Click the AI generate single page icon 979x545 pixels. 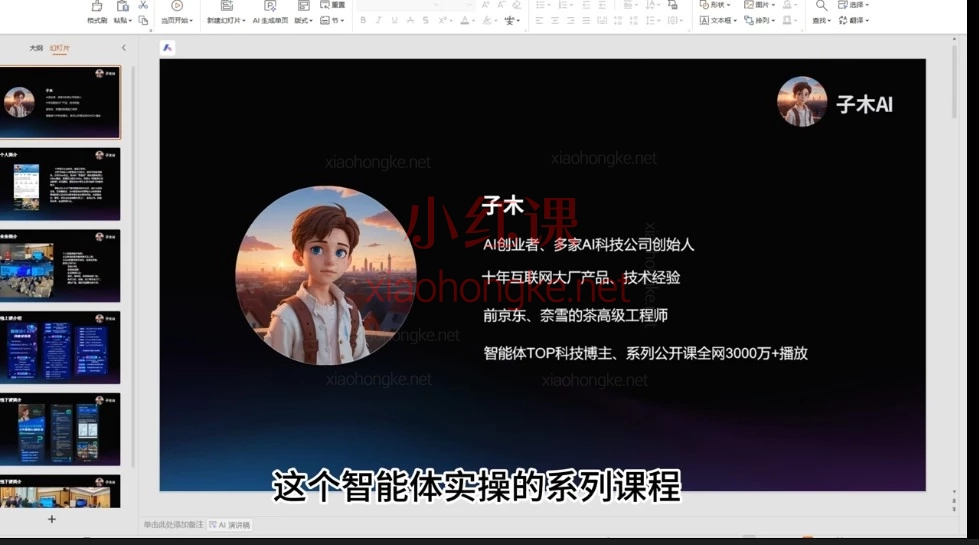(270, 6)
